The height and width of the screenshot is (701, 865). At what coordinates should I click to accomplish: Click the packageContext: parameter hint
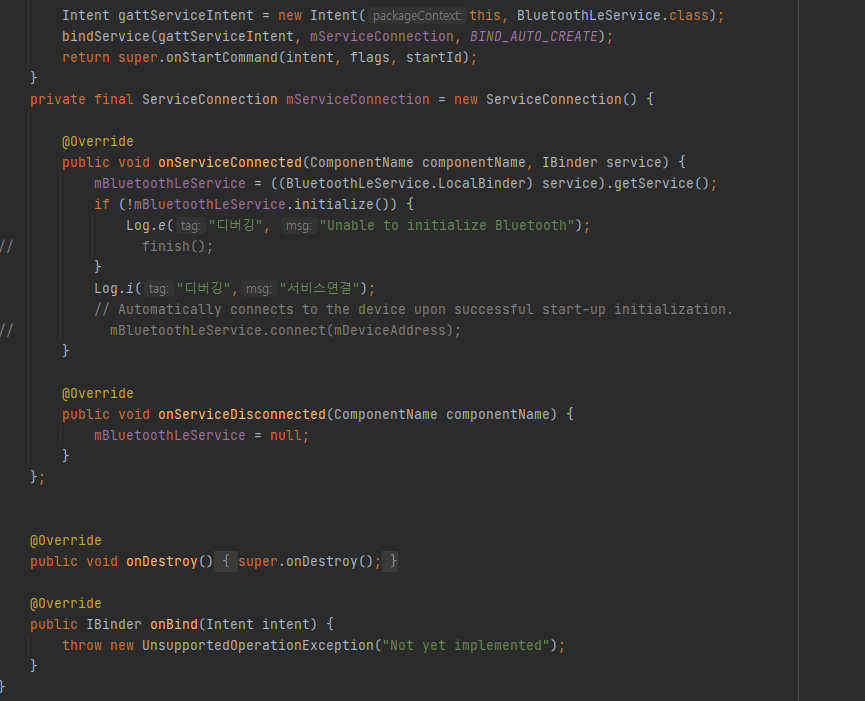tap(417, 15)
